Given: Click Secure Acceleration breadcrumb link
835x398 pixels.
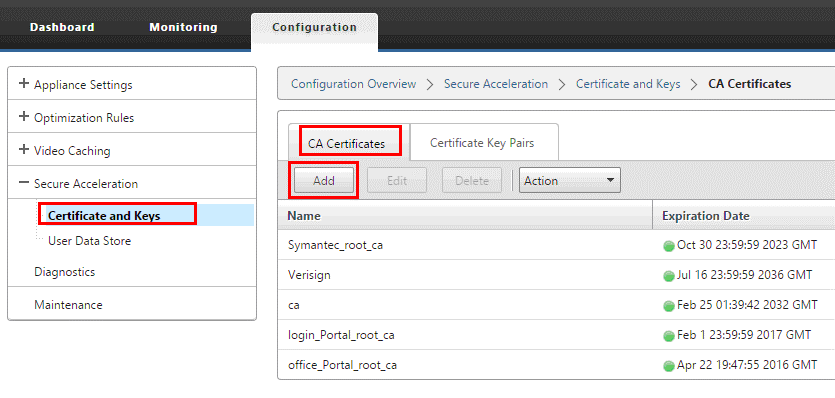Looking at the screenshot, I should click(x=496, y=84).
